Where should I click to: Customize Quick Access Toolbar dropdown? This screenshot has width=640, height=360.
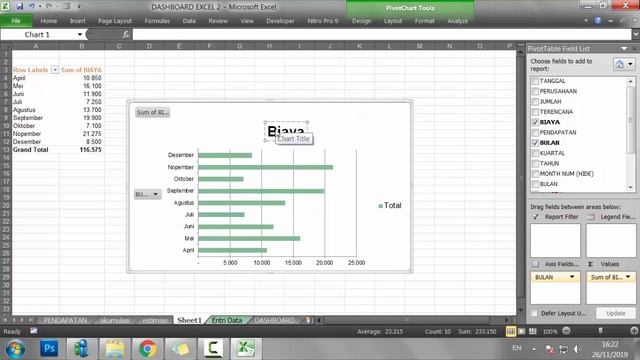pos(79,7)
